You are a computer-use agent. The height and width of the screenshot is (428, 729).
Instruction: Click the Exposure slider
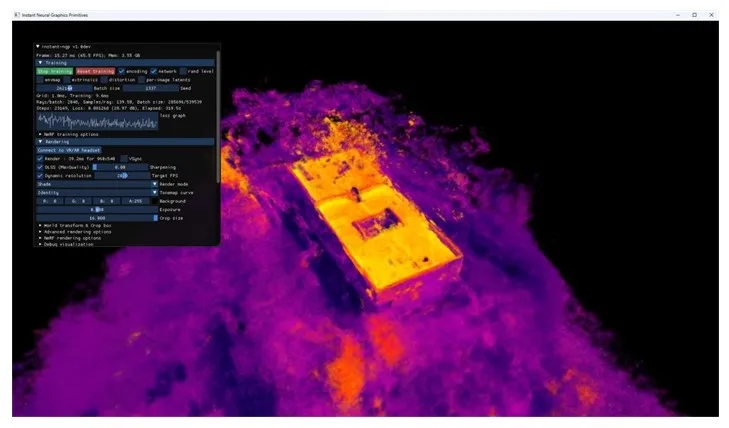96,209
